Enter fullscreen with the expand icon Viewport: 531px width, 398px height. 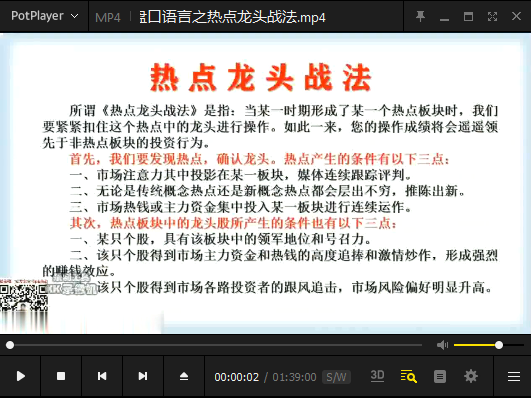[x=492, y=16]
